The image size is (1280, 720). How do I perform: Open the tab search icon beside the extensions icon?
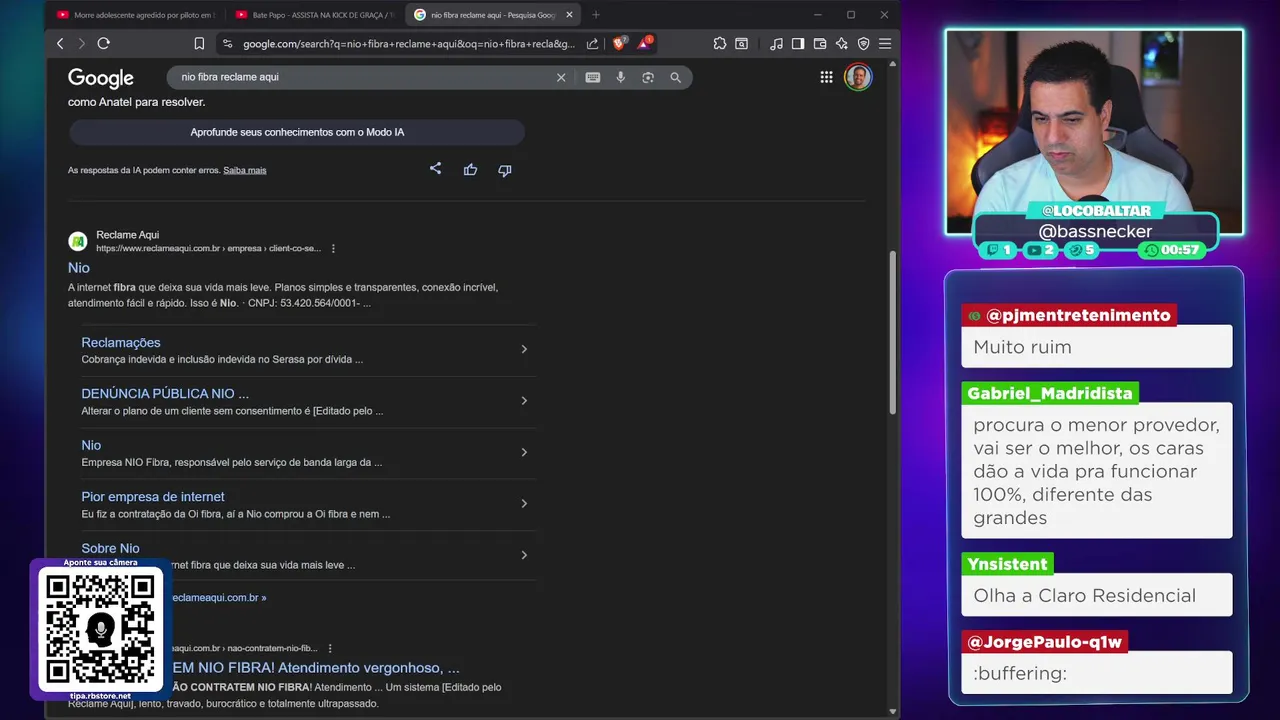coord(742,44)
